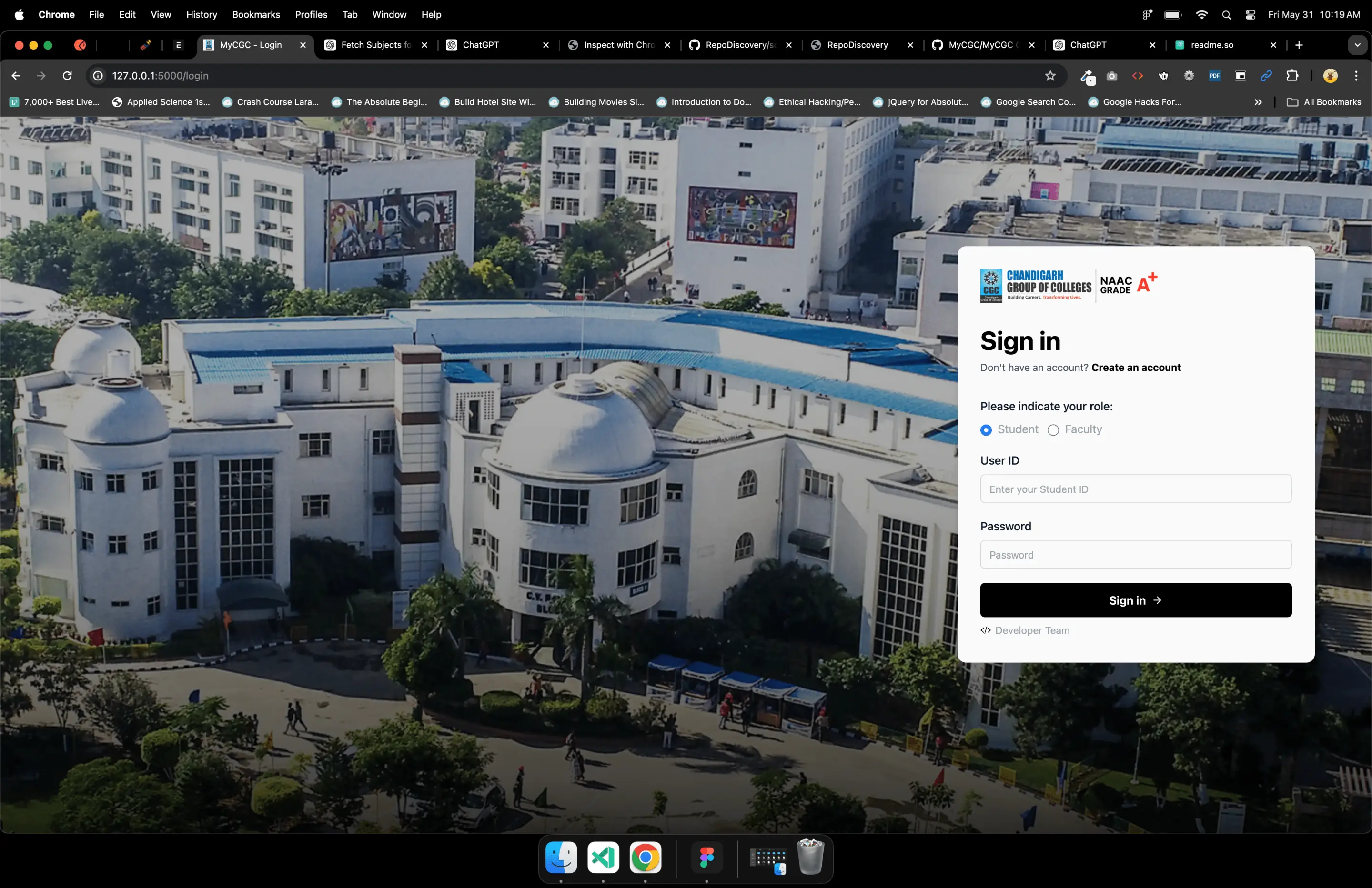The height and width of the screenshot is (888, 1372).
Task: Click the Create an account link
Action: click(1136, 368)
